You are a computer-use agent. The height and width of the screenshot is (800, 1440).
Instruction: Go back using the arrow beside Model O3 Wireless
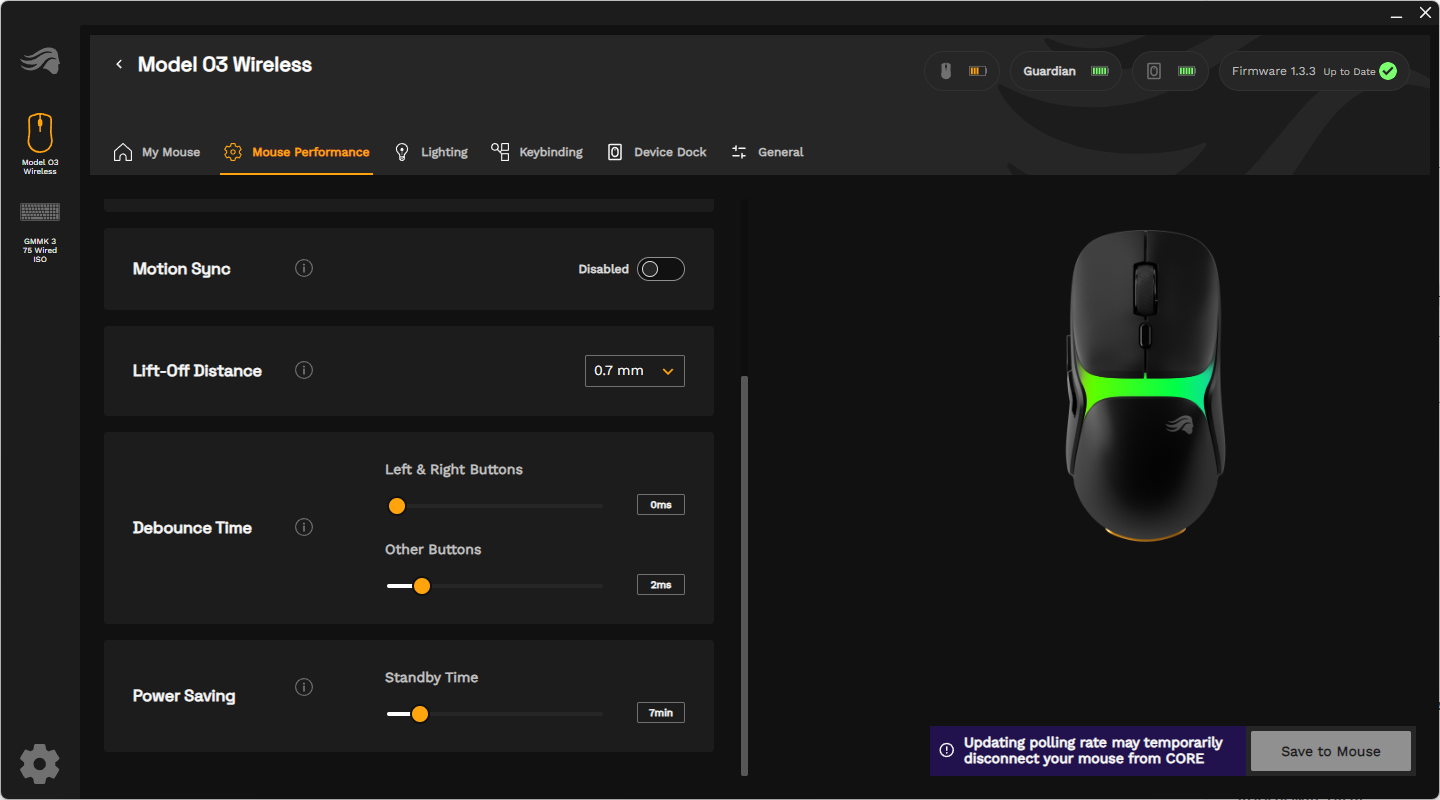[119, 65]
